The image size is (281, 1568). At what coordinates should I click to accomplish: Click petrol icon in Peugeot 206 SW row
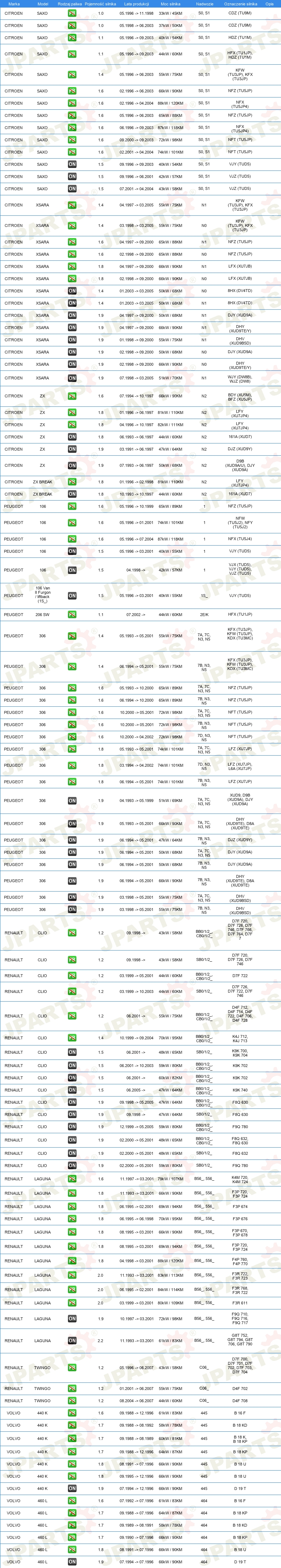click(x=72, y=615)
